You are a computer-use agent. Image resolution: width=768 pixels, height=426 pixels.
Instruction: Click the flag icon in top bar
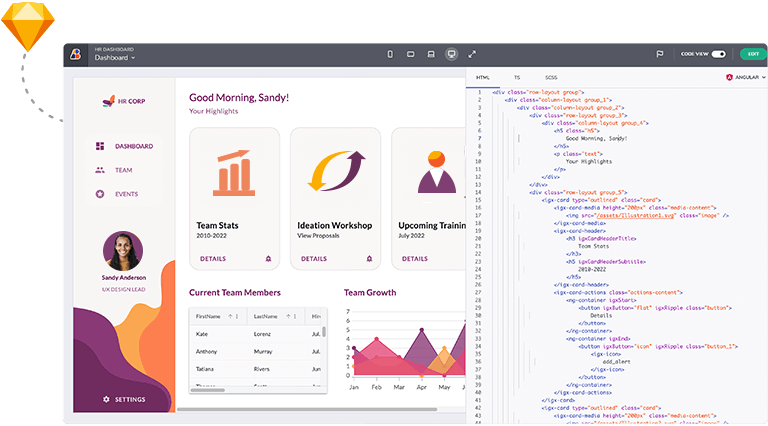660,54
